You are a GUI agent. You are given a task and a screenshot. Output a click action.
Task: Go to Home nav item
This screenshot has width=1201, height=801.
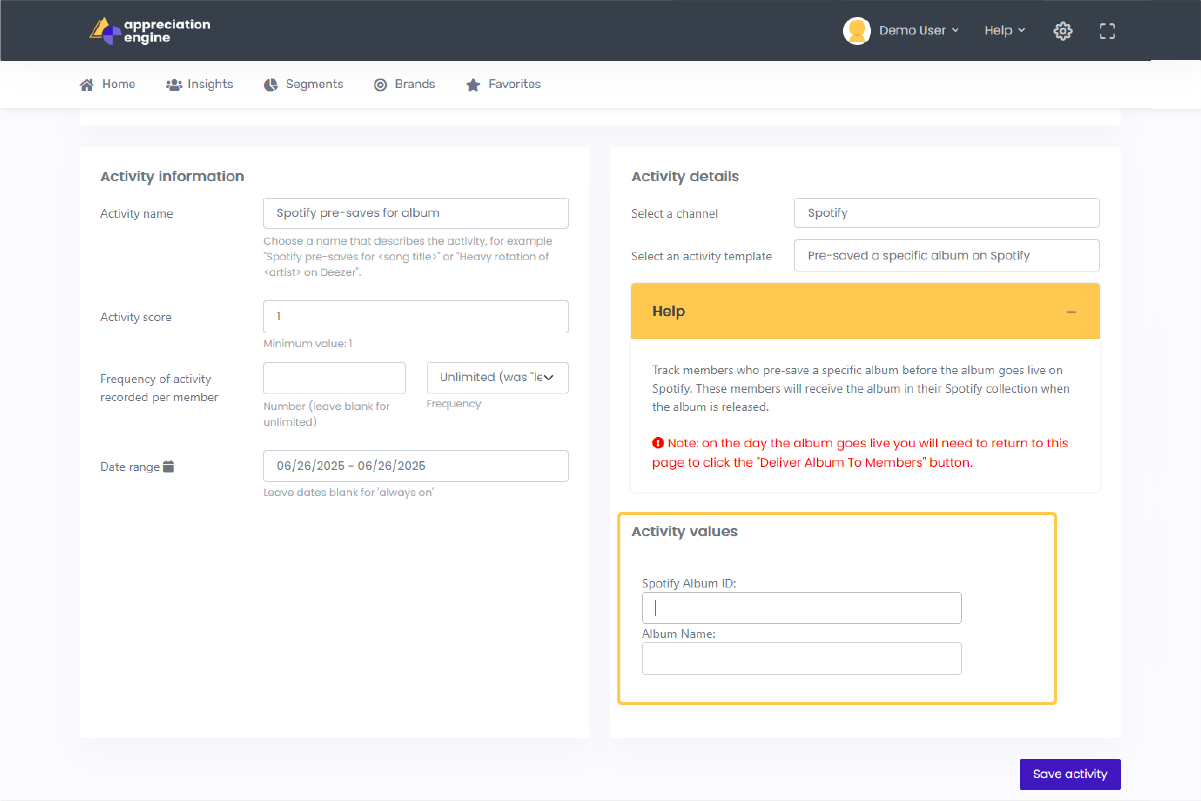pos(108,85)
